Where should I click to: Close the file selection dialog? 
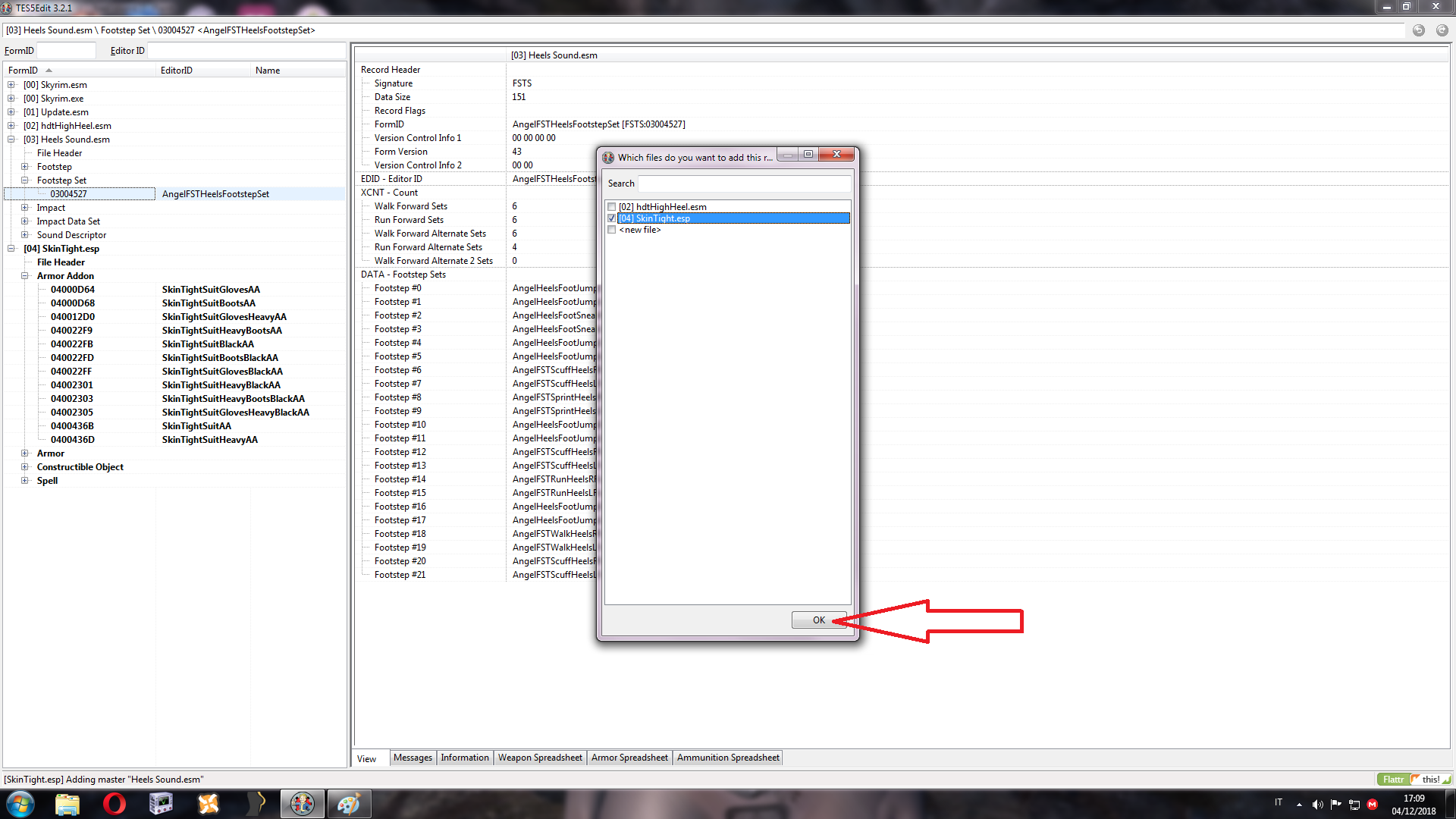point(837,154)
